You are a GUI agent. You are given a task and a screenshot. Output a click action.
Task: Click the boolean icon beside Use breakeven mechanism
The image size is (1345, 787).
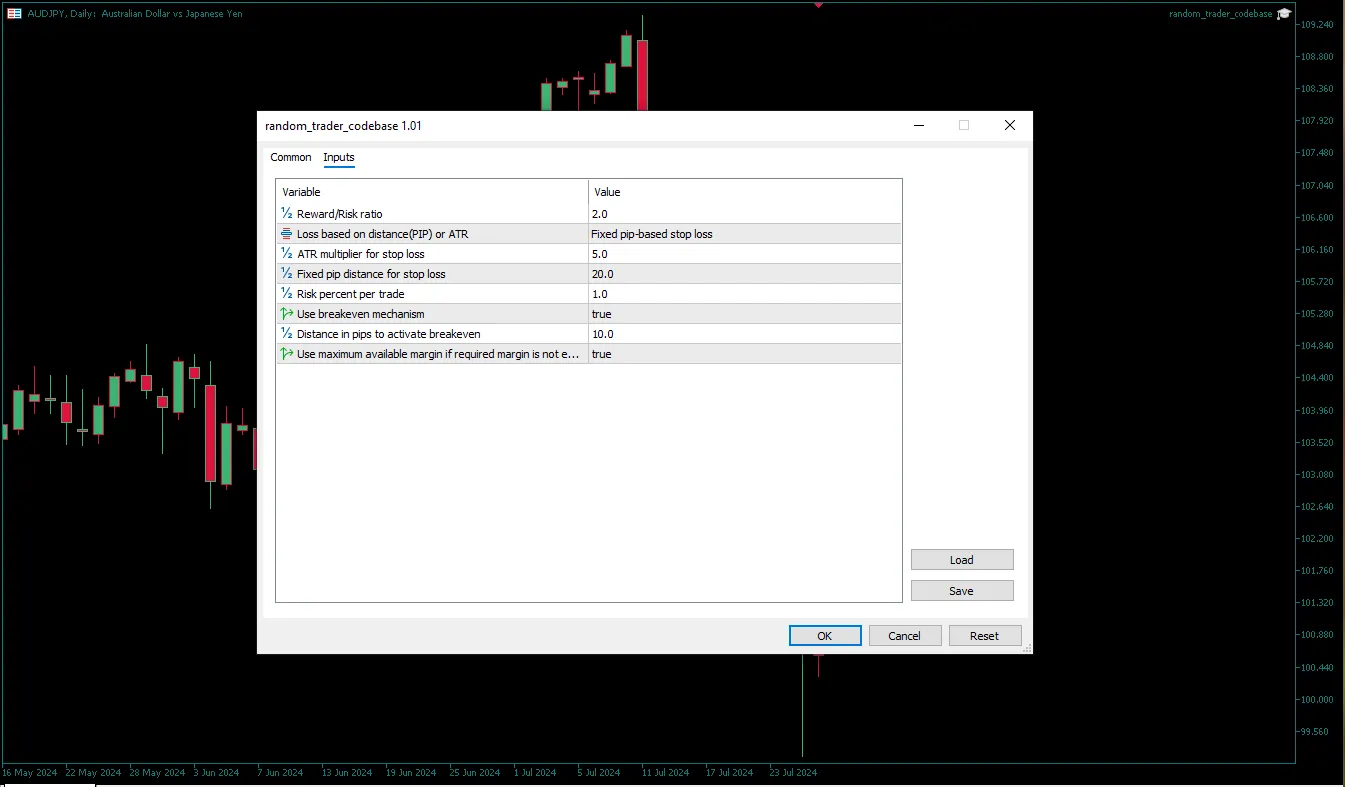(x=286, y=313)
